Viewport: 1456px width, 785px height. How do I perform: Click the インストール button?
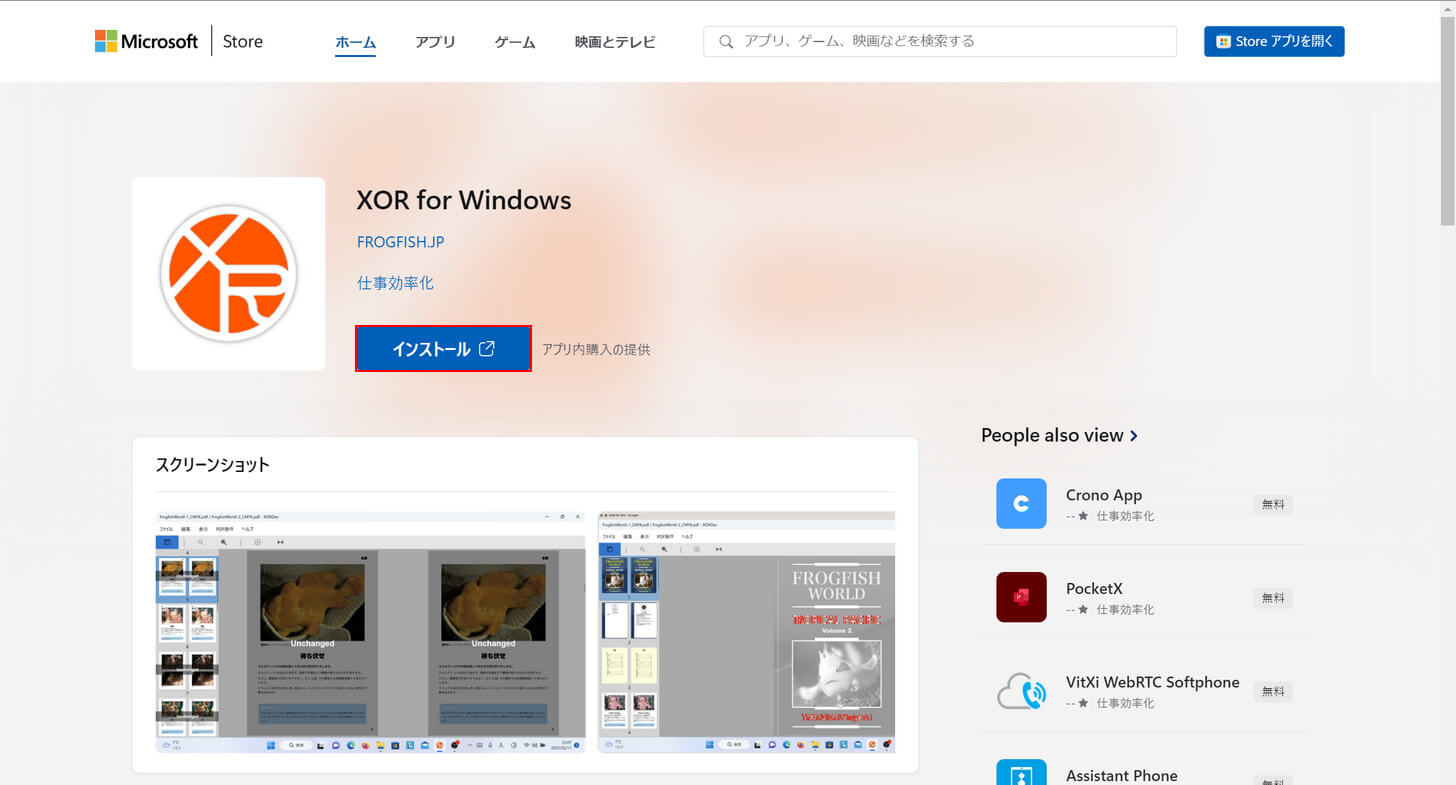[x=443, y=349]
